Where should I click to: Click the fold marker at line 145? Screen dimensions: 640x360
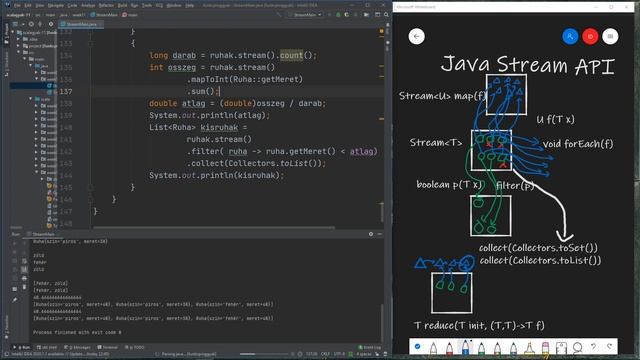(91, 187)
